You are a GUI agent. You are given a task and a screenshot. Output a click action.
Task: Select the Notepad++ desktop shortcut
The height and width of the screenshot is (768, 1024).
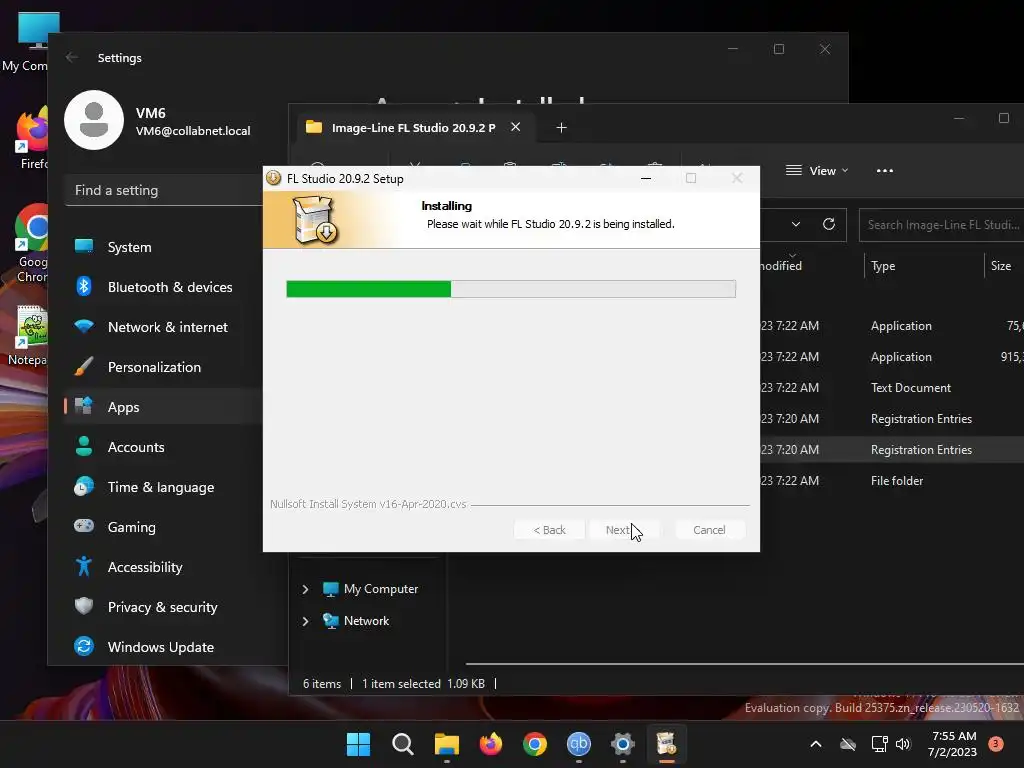click(x=27, y=336)
